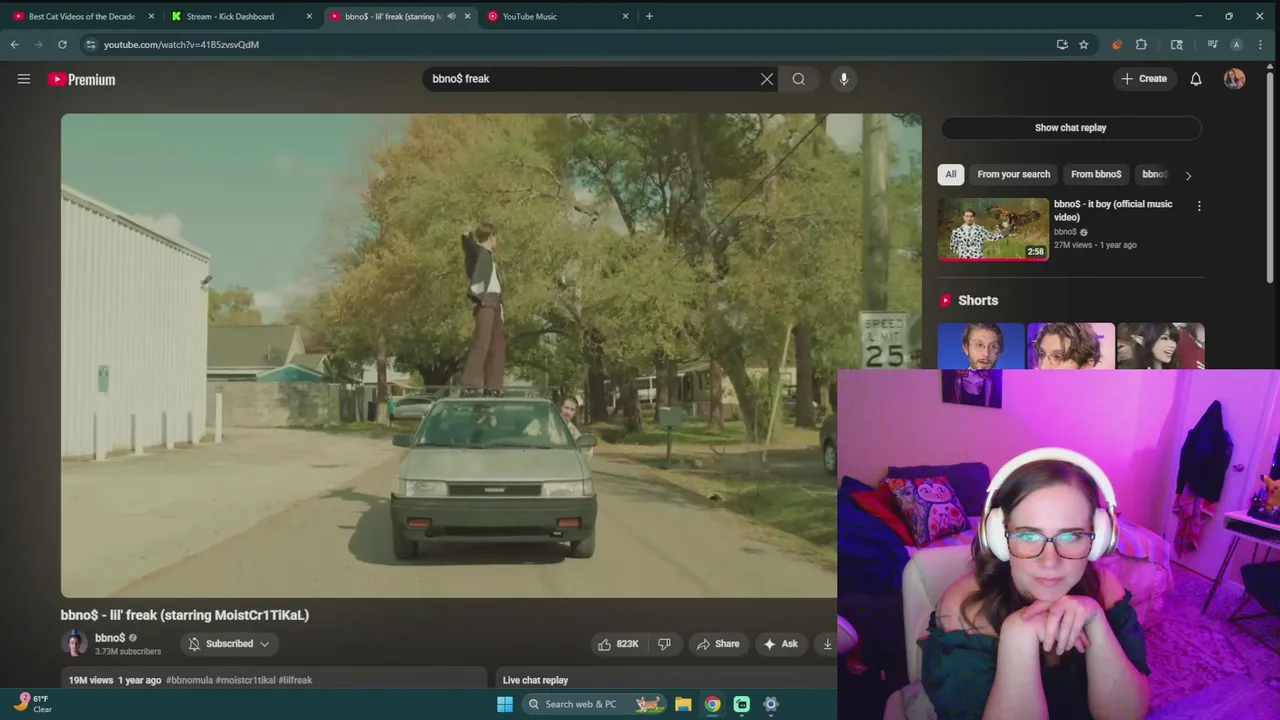
Task: Open the Chrome extensions puzzle icon
Action: pyautogui.click(x=1141, y=44)
